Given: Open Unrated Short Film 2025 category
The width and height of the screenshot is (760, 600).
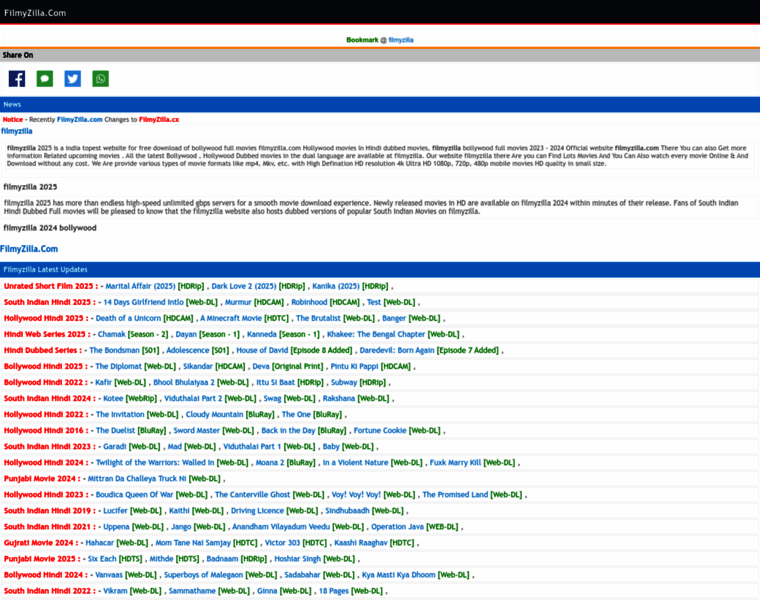Looking at the screenshot, I should tap(51, 286).
